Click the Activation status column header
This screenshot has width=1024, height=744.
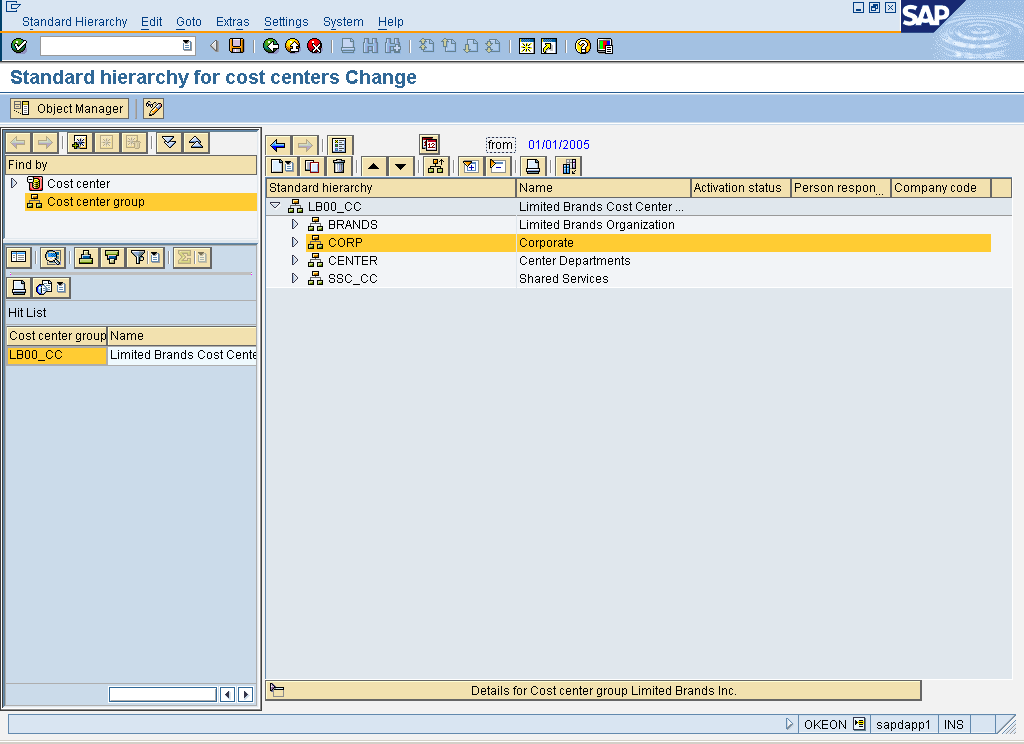pos(741,188)
